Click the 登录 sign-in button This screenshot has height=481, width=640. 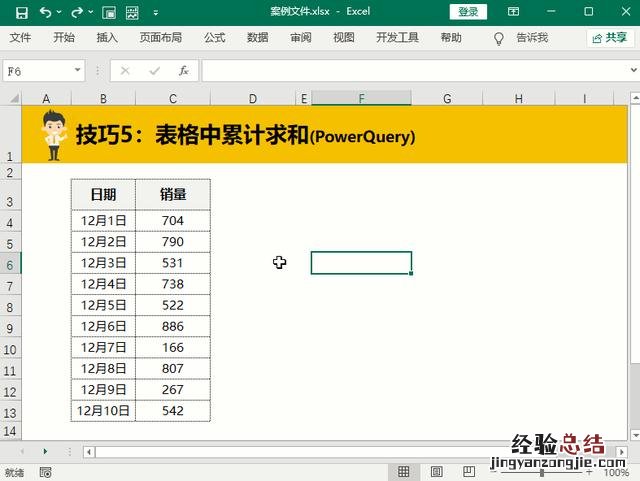(x=468, y=12)
